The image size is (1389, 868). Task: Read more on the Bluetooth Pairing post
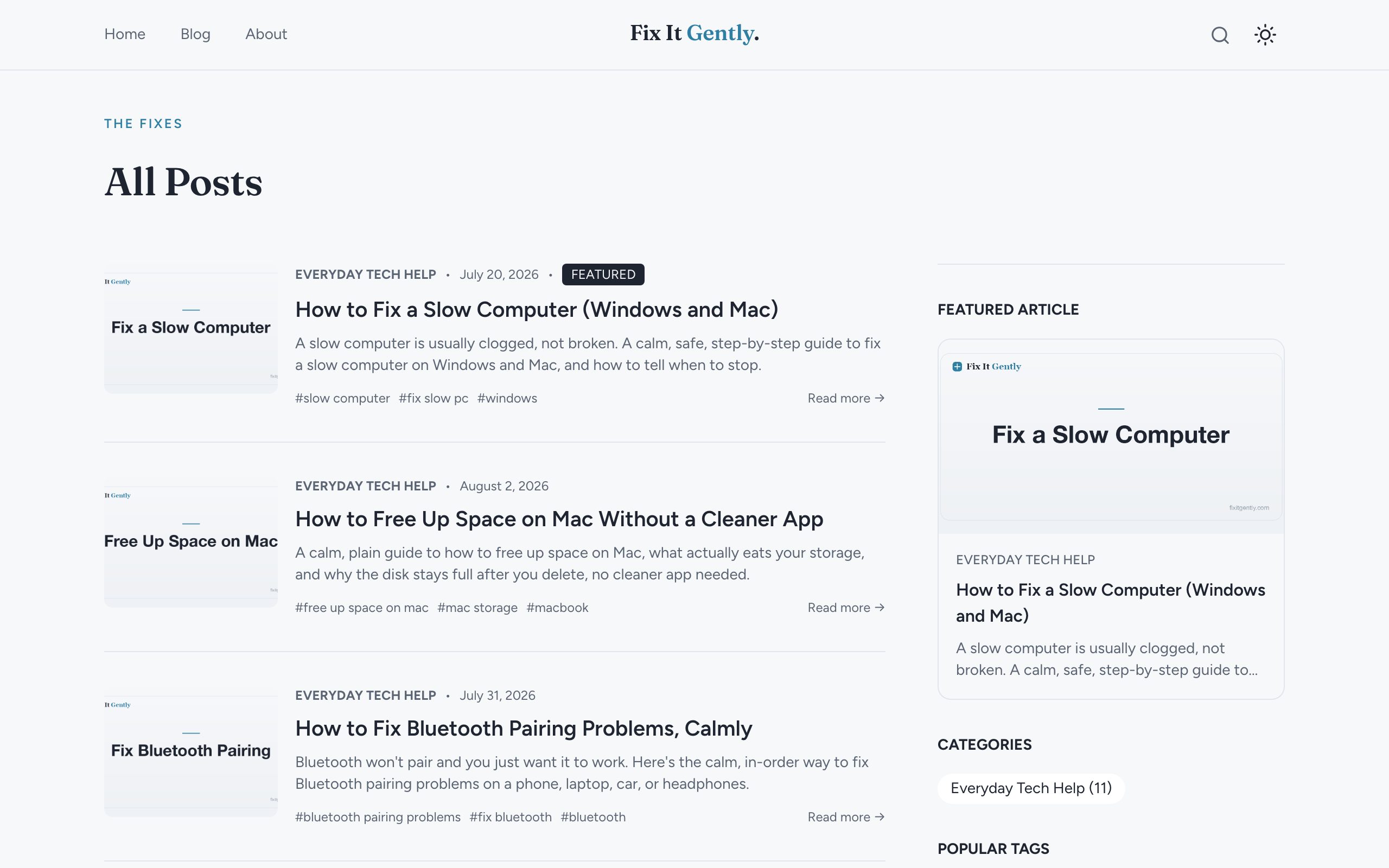click(x=846, y=817)
